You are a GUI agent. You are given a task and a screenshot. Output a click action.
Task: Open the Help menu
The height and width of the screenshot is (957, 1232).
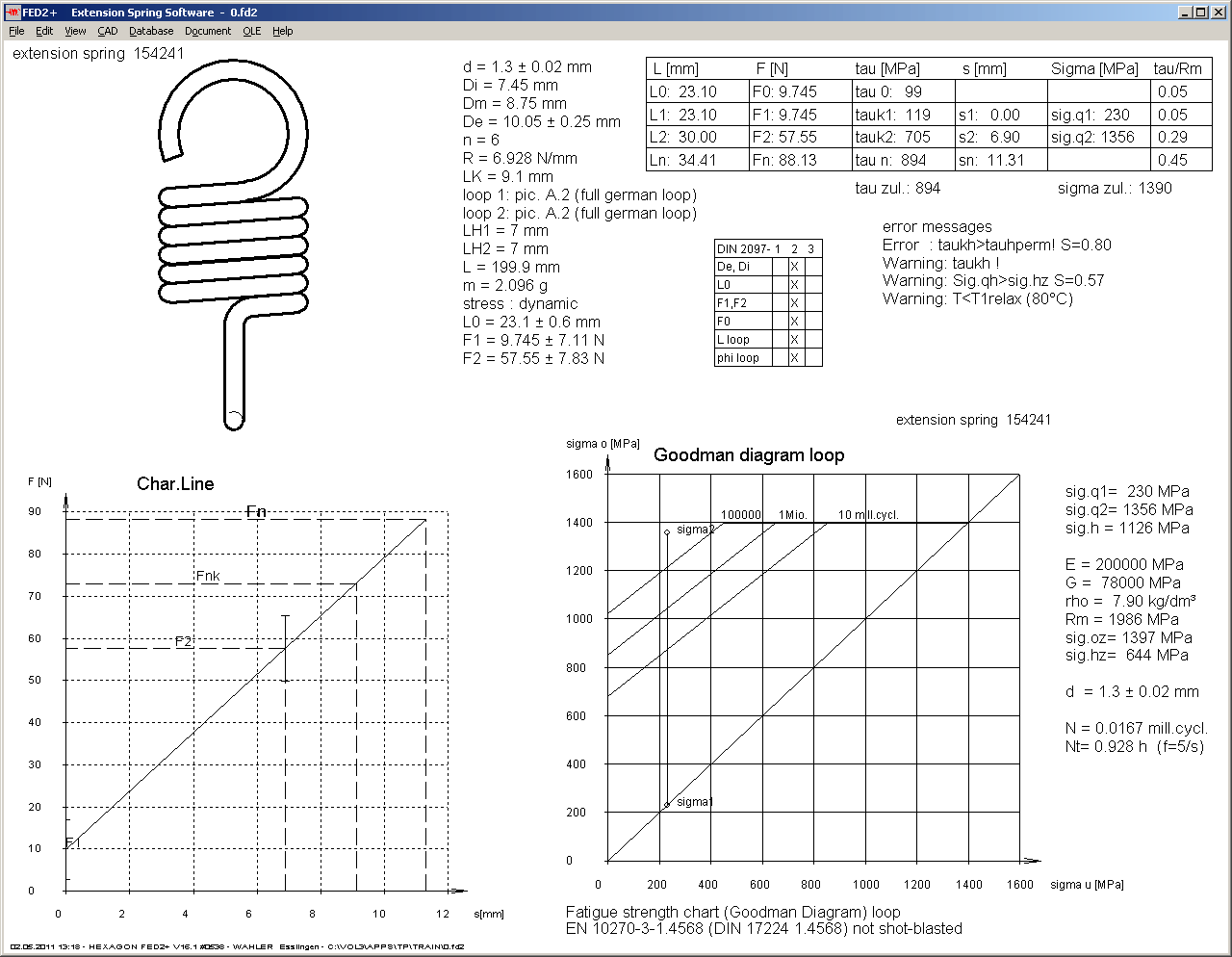(x=282, y=31)
